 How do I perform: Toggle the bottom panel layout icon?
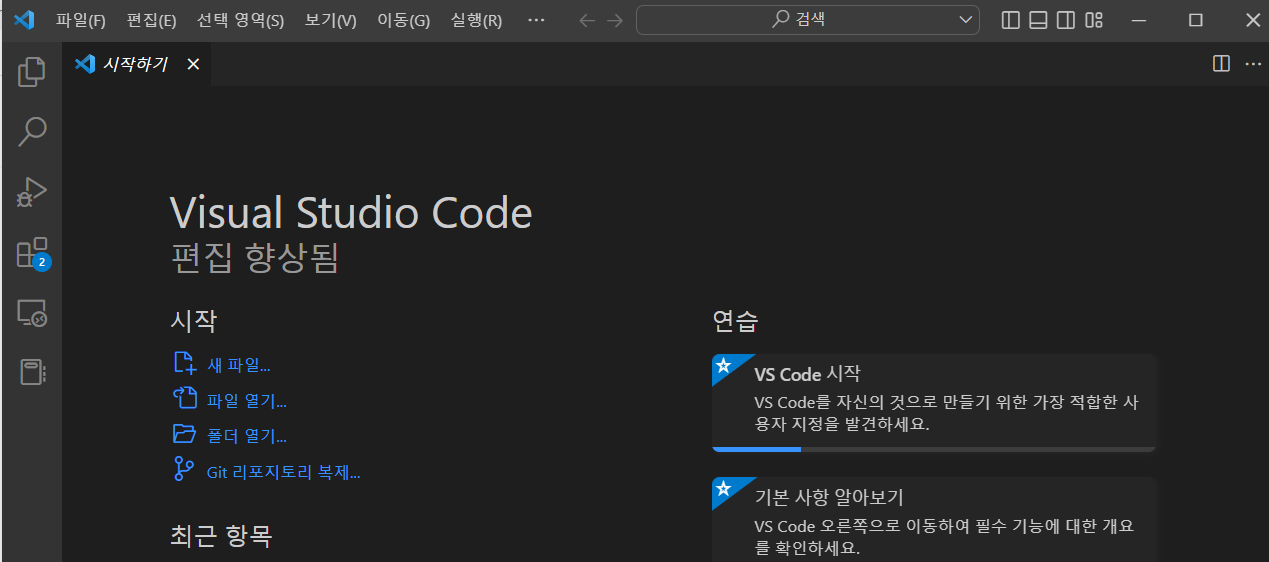(x=1038, y=20)
